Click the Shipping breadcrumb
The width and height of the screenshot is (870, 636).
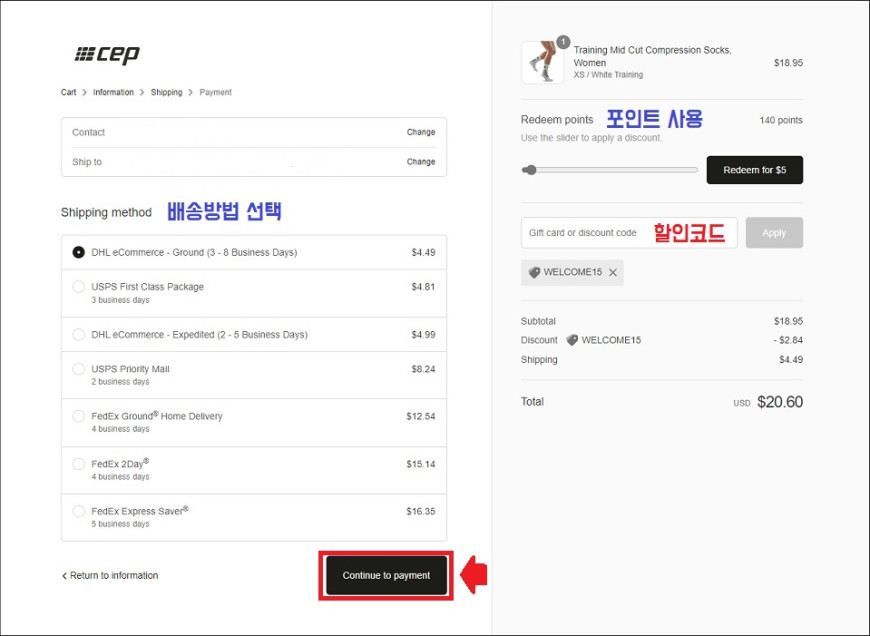click(166, 92)
